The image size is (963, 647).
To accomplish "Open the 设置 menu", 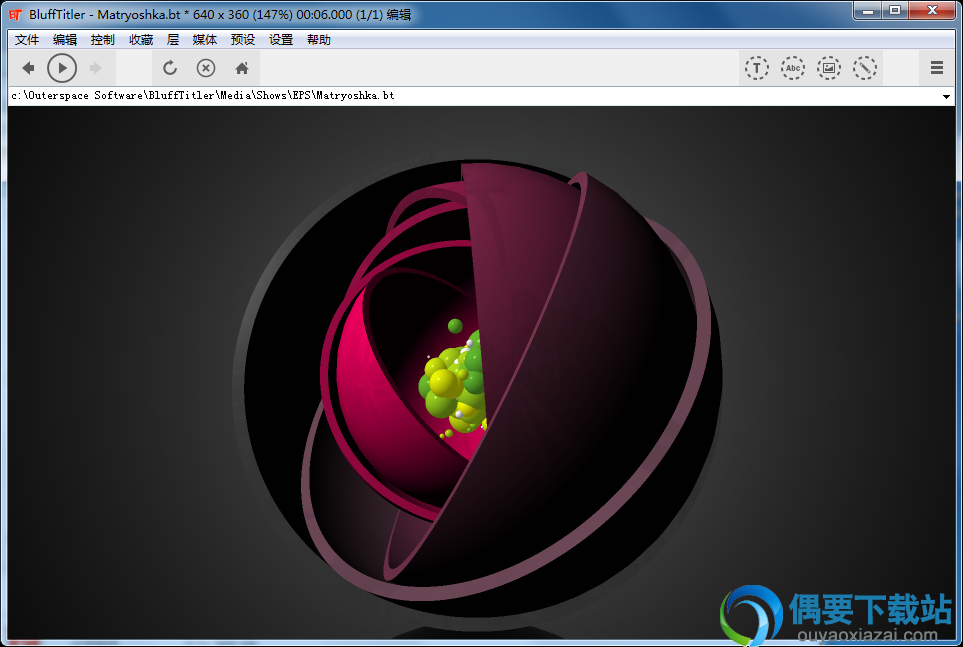I will click(281, 40).
